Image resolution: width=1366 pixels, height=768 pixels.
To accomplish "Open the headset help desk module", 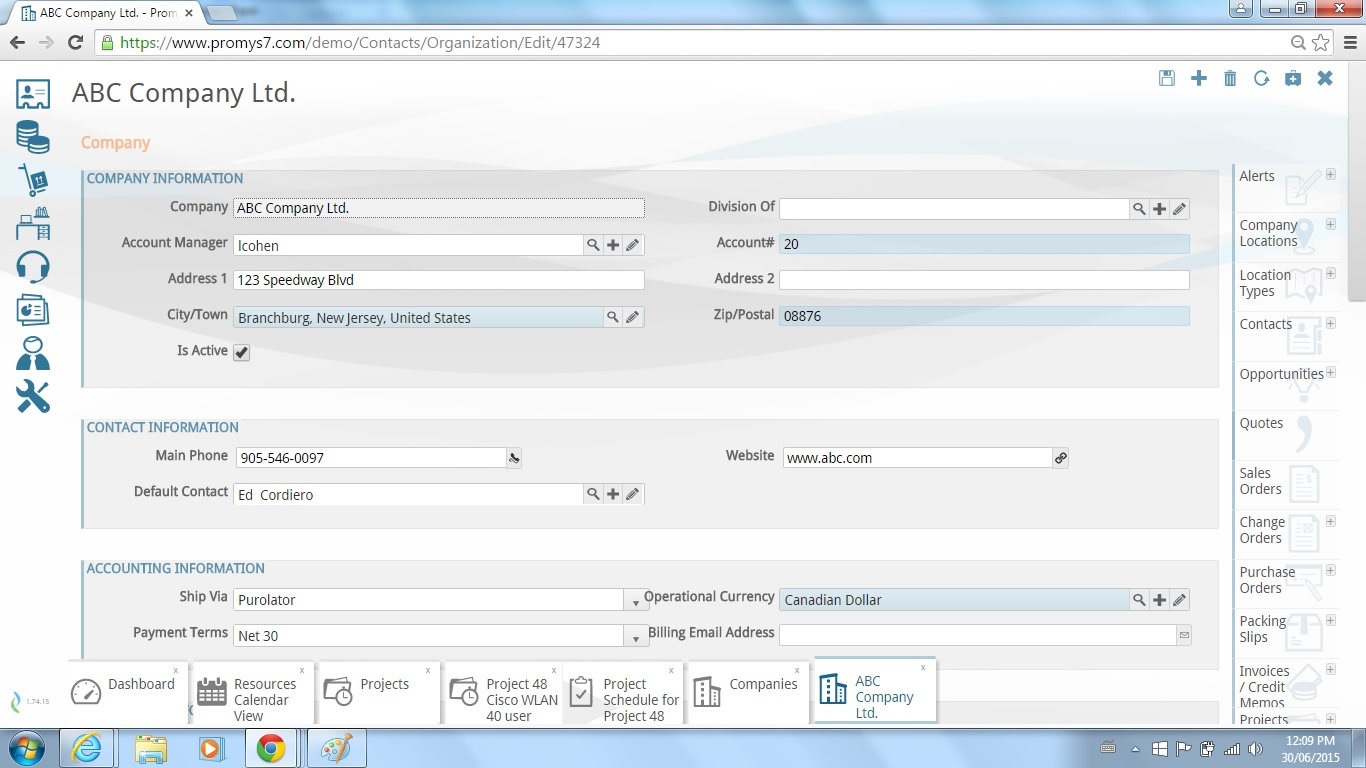I will (x=33, y=267).
